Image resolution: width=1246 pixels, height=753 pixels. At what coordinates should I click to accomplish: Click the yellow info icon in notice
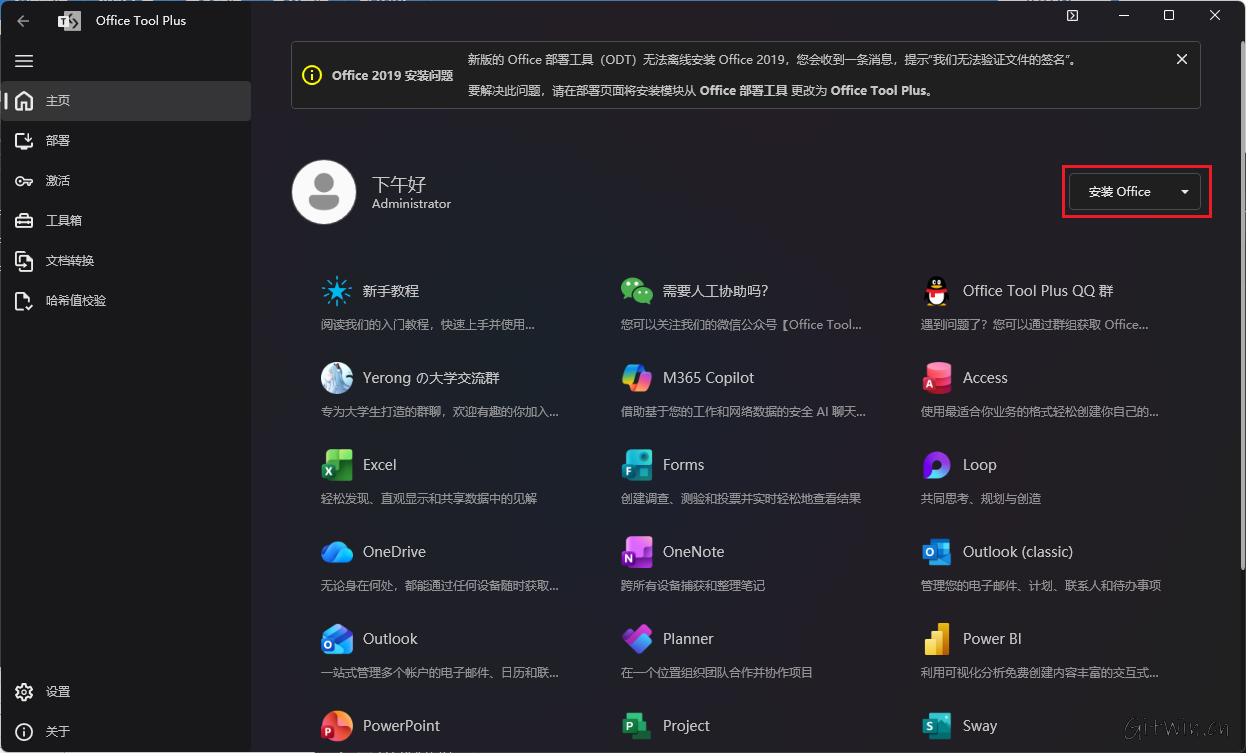click(312, 75)
